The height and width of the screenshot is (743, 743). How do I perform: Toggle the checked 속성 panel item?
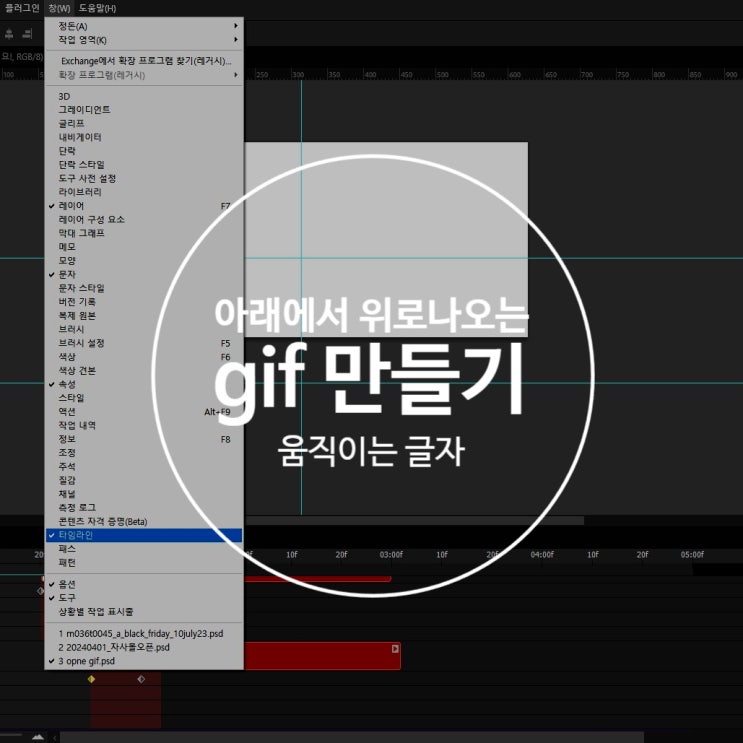click(x=144, y=384)
